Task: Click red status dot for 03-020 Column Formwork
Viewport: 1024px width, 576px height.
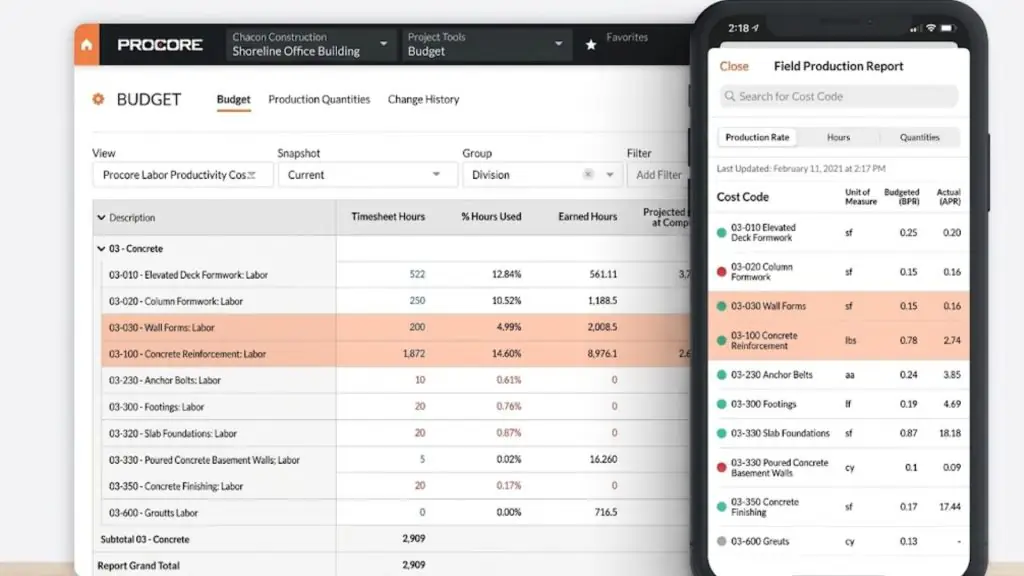Action: (722, 272)
